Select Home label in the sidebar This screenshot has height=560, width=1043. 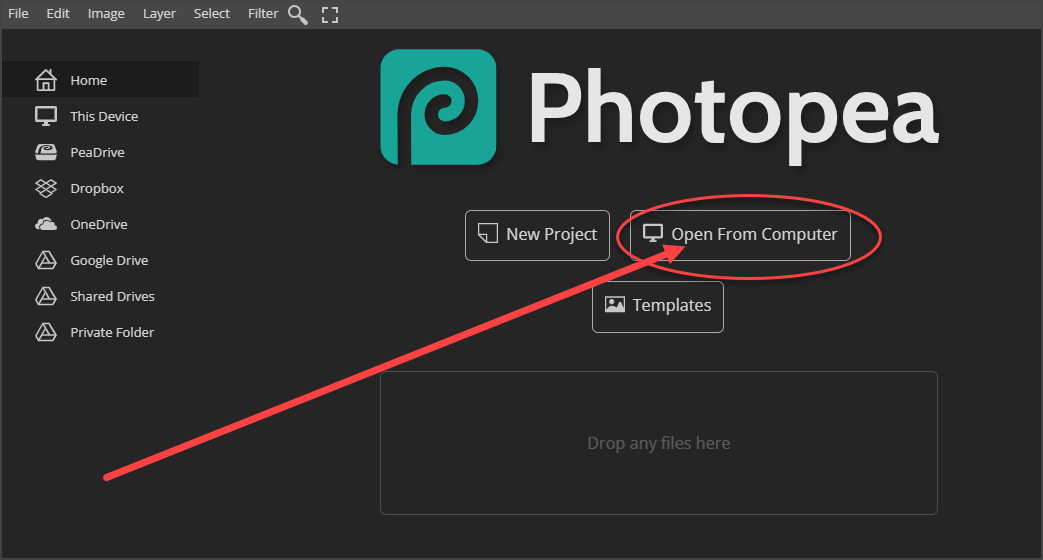[x=88, y=80]
